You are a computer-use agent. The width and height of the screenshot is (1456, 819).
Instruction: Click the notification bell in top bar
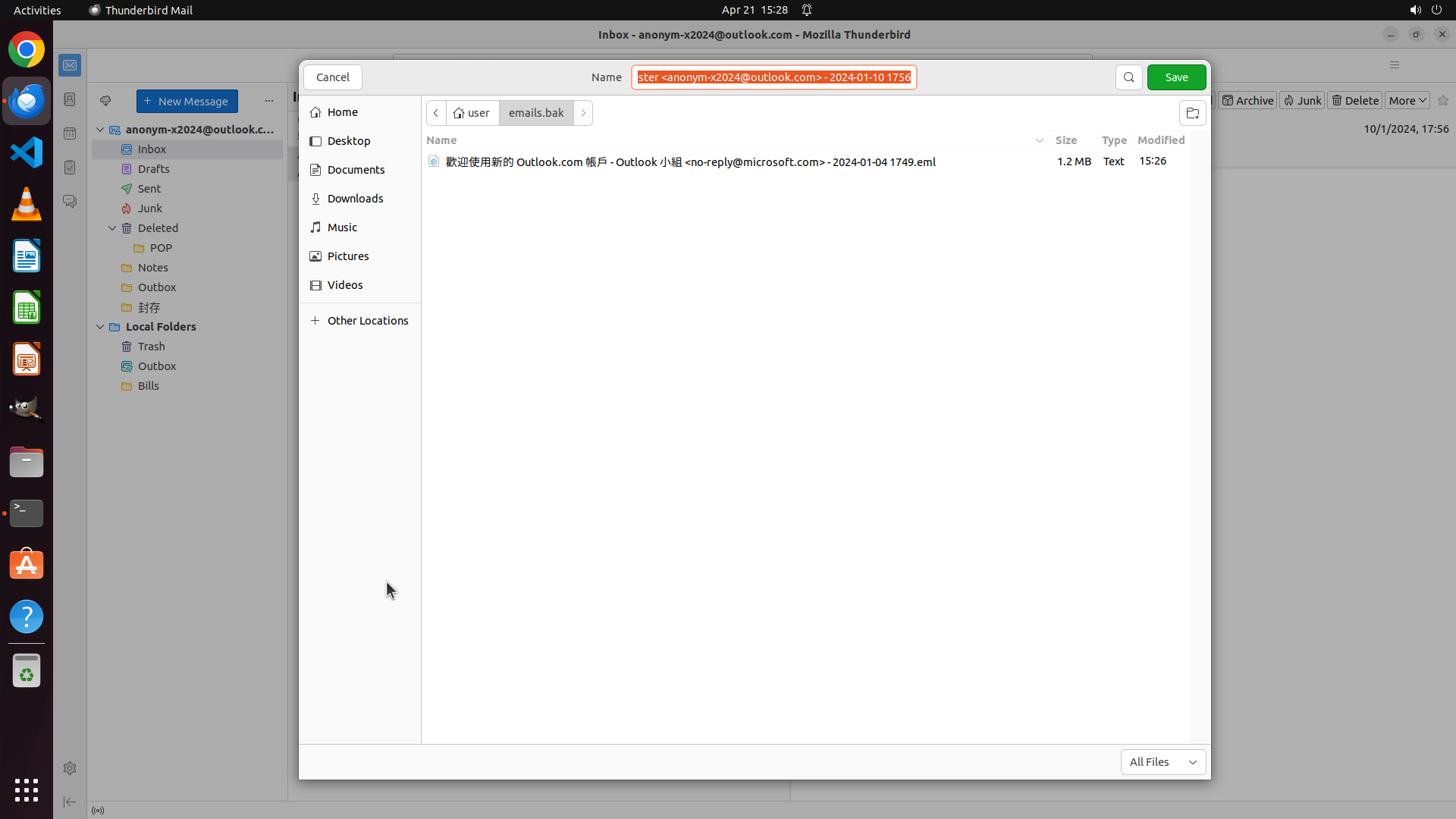tap(807, 10)
